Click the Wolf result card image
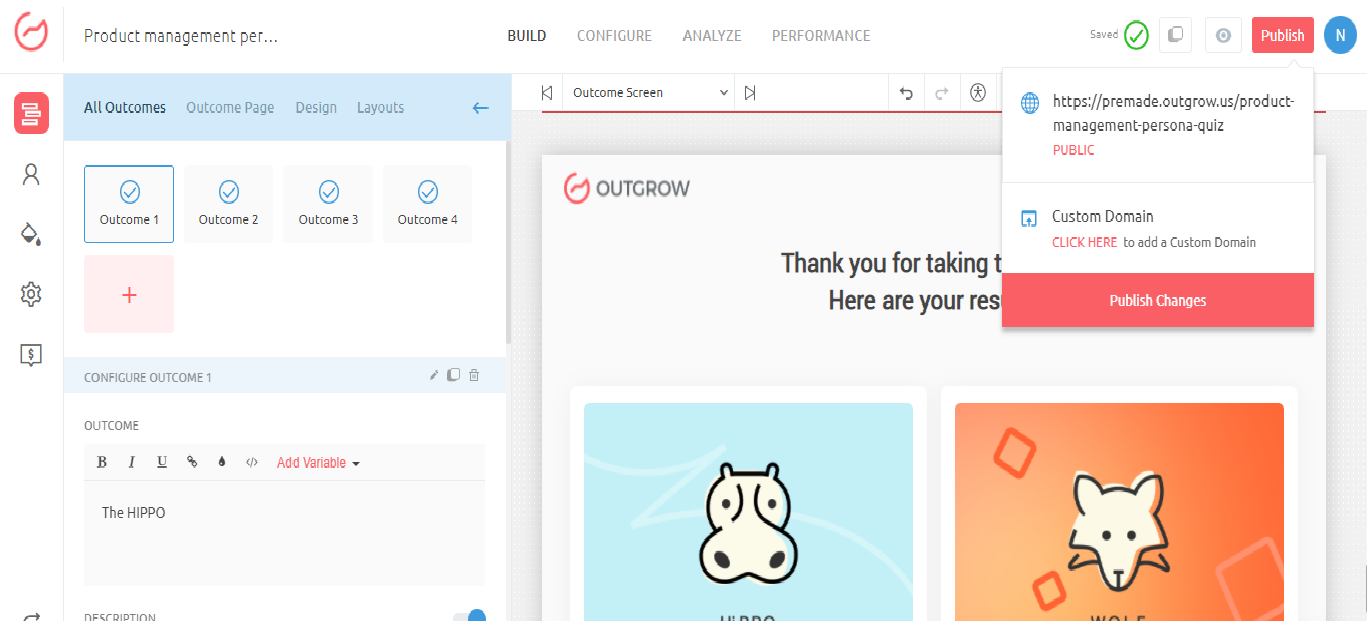The image size is (1367, 621). 1119,512
